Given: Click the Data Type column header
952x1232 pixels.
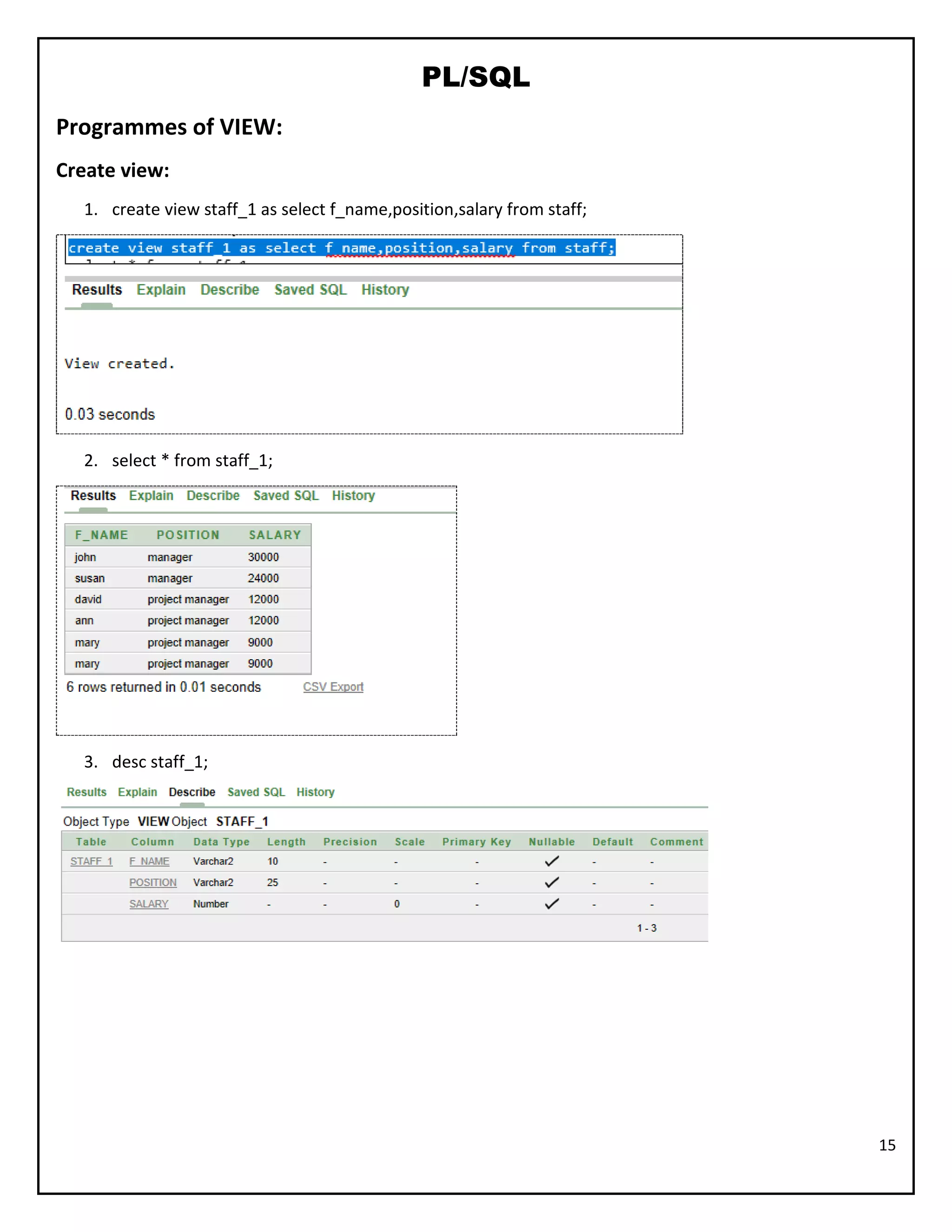Looking at the screenshot, I should pyautogui.click(x=222, y=842).
